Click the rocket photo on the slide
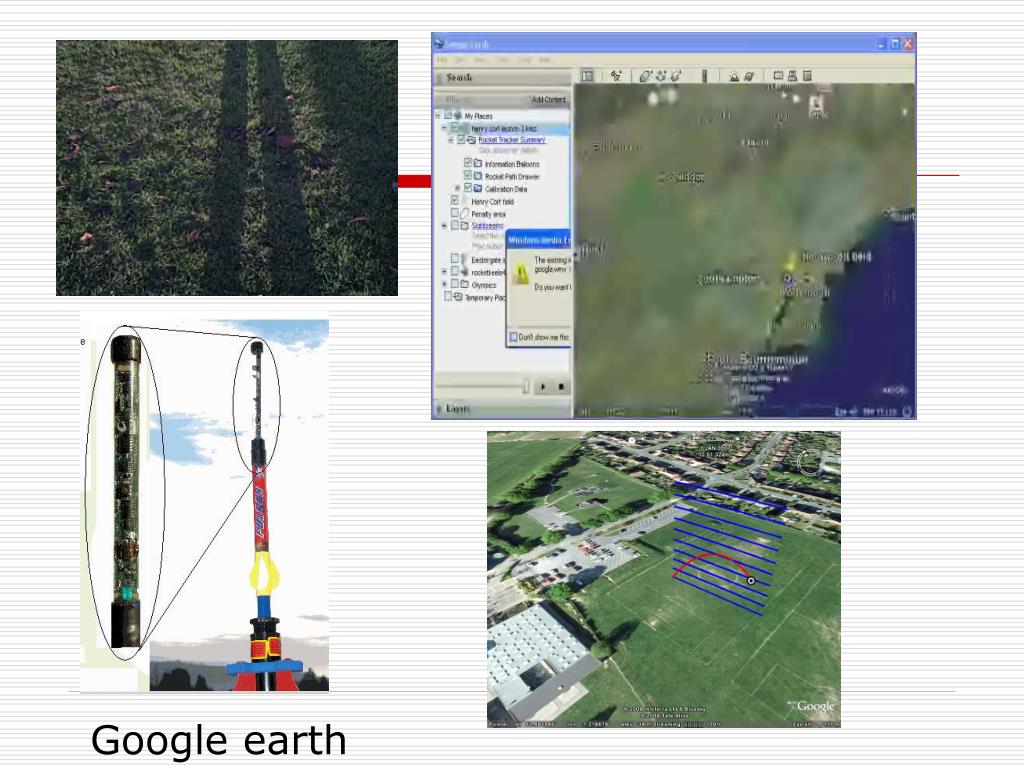This screenshot has width=1024, height=768. [205, 503]
